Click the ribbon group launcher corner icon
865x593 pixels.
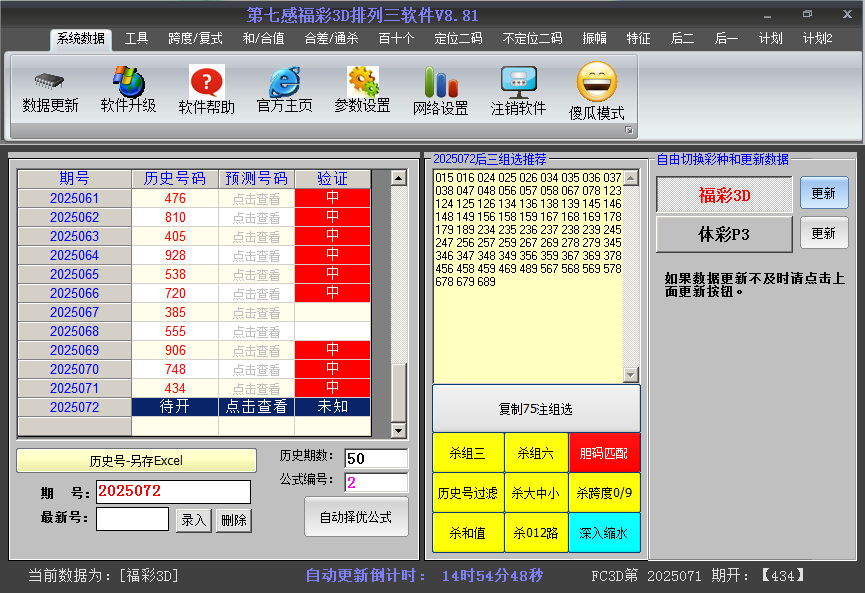pos(628,130)
